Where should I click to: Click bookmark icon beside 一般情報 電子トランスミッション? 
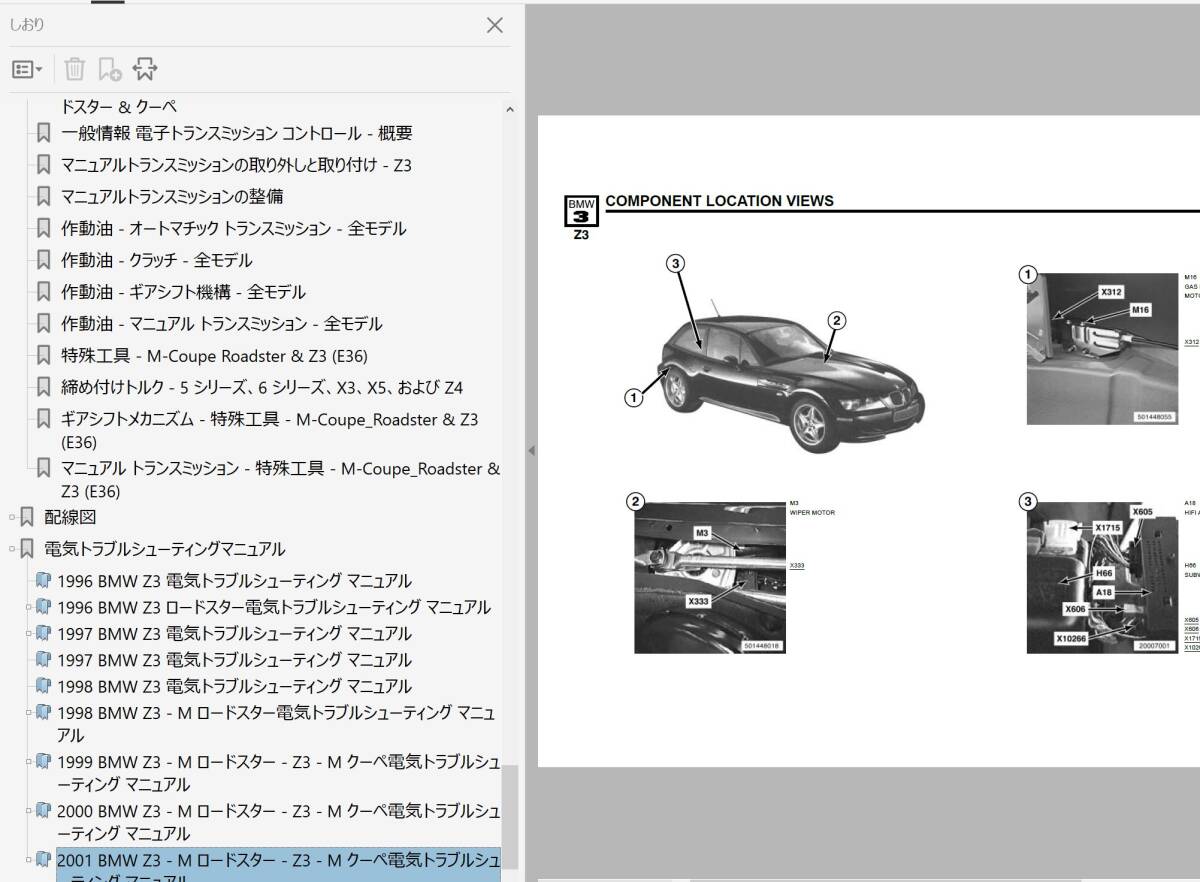click(x=43, y=132)
